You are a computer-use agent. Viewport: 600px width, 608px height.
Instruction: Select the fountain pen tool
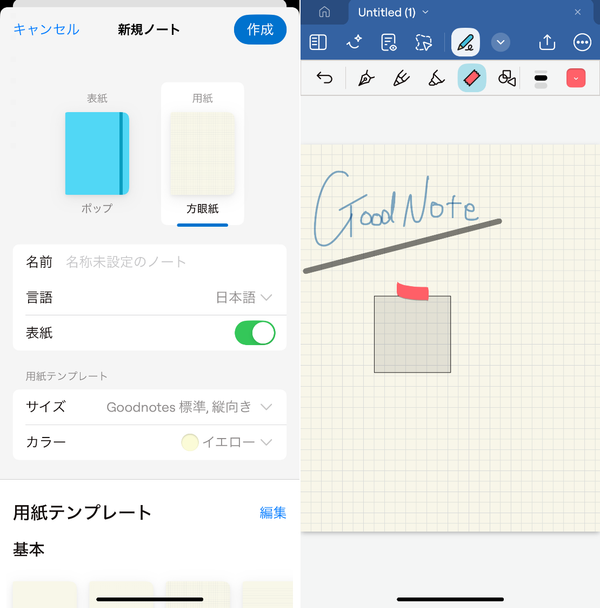366,78
